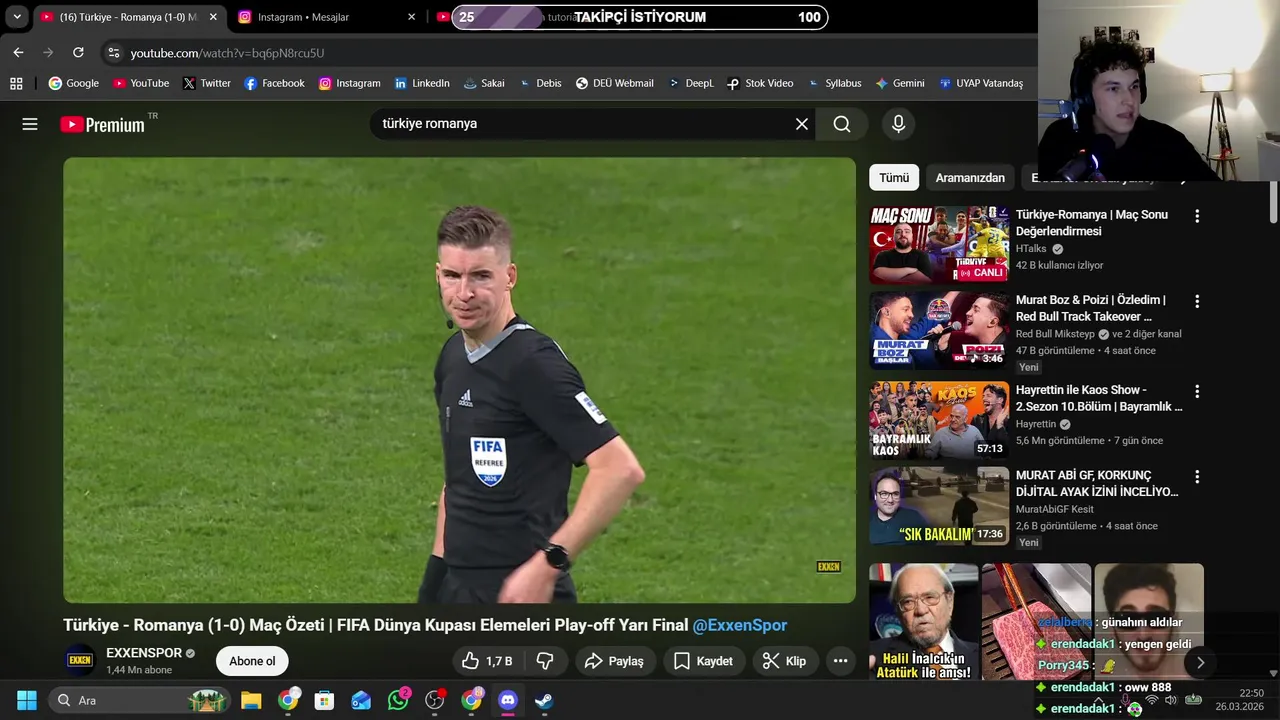Open the Stok Video bookmark
This screenshot has height=720, width=1280.
click(x=760, y=83)
